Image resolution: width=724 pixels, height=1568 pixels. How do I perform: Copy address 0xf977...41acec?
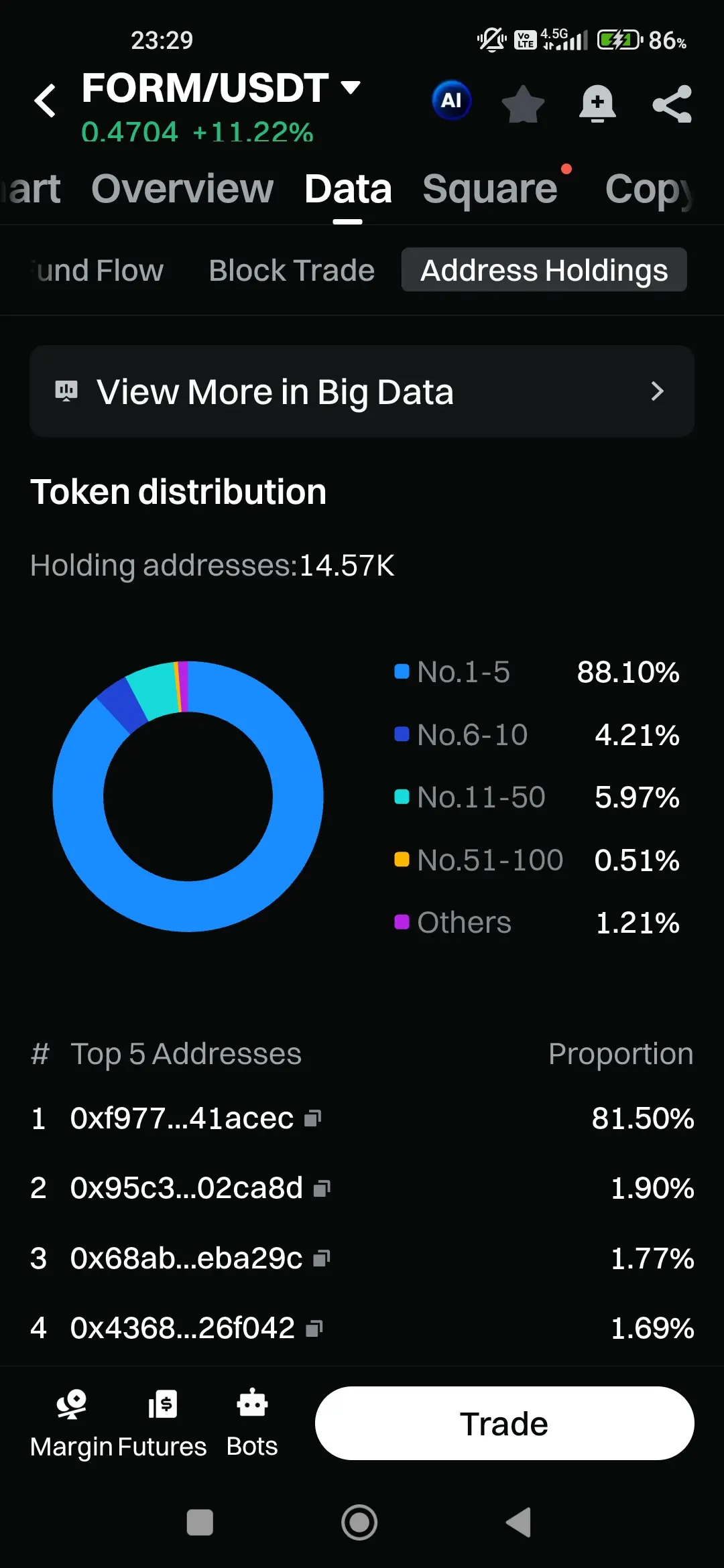(313, 1118)
